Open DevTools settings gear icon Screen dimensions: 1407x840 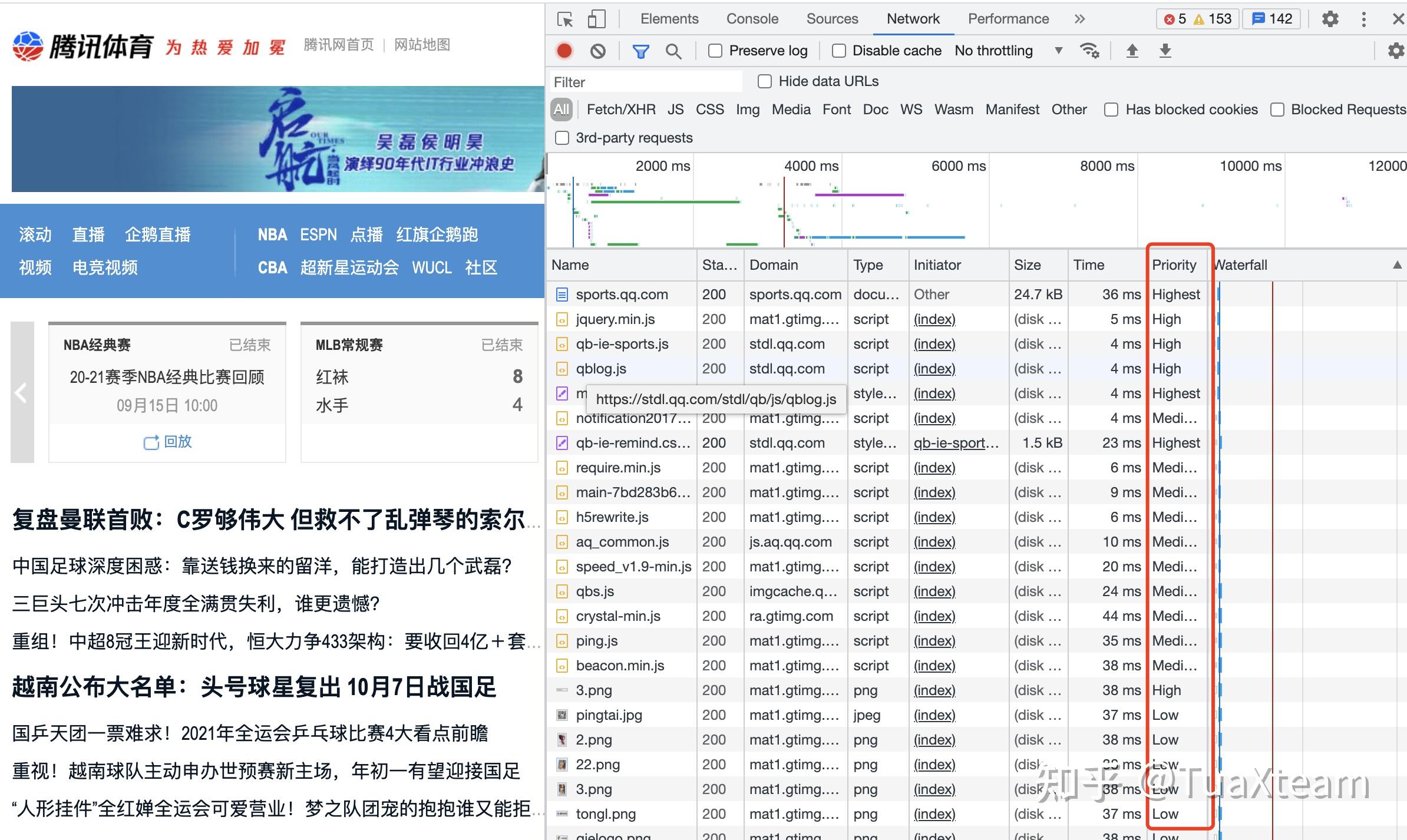(x=1330, y=19)
